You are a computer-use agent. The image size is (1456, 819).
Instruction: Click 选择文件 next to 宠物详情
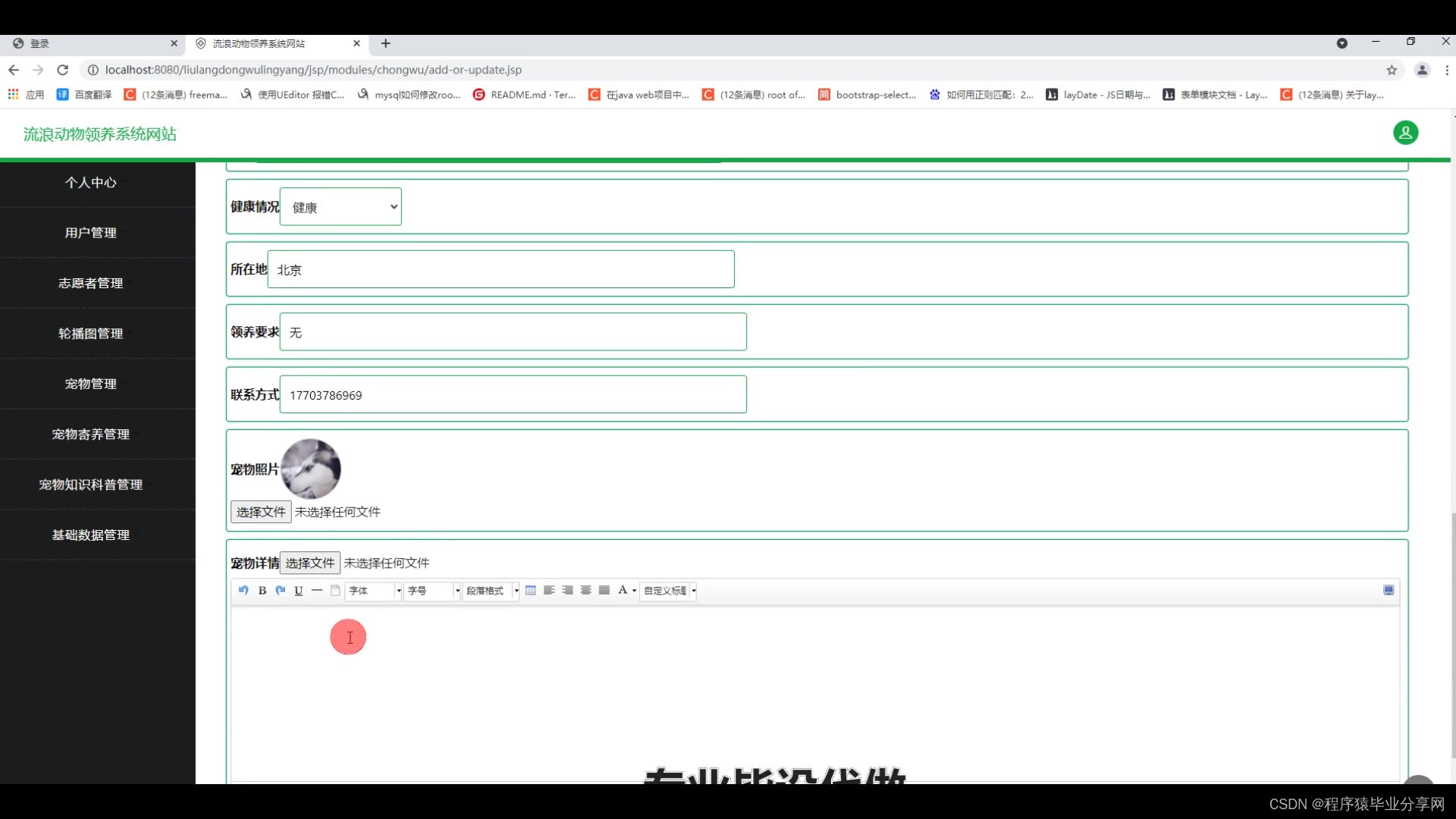tap(309, 563)
